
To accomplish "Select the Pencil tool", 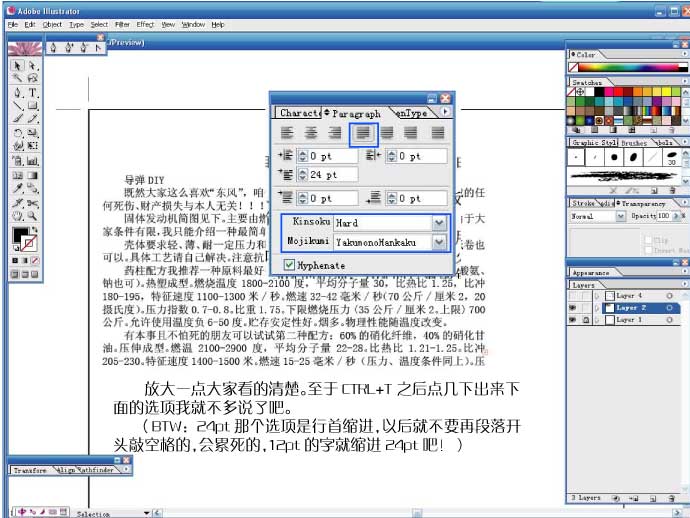I will coord(33,119).
